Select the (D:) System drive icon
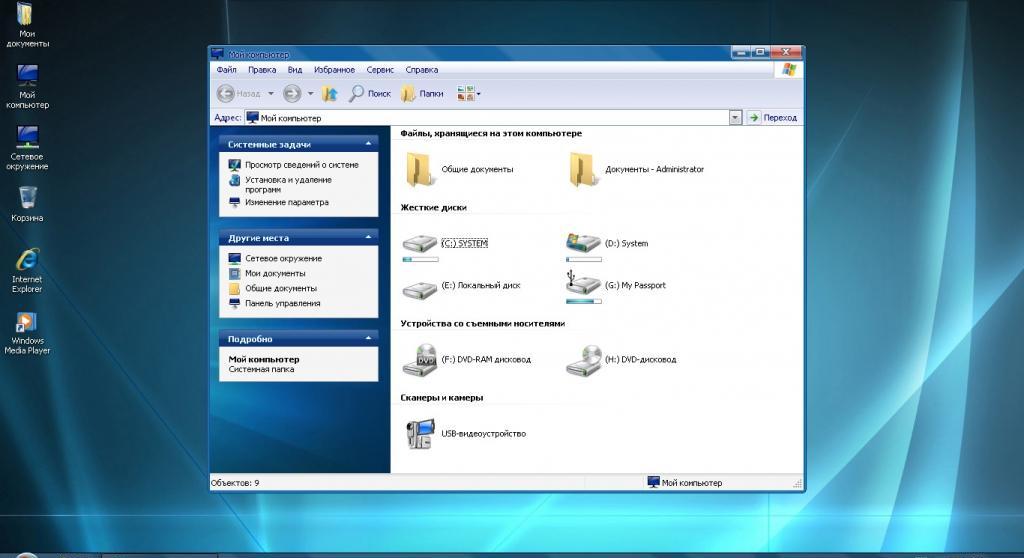1024x558 pixels. pyautogui.click(x=583, y=242)
